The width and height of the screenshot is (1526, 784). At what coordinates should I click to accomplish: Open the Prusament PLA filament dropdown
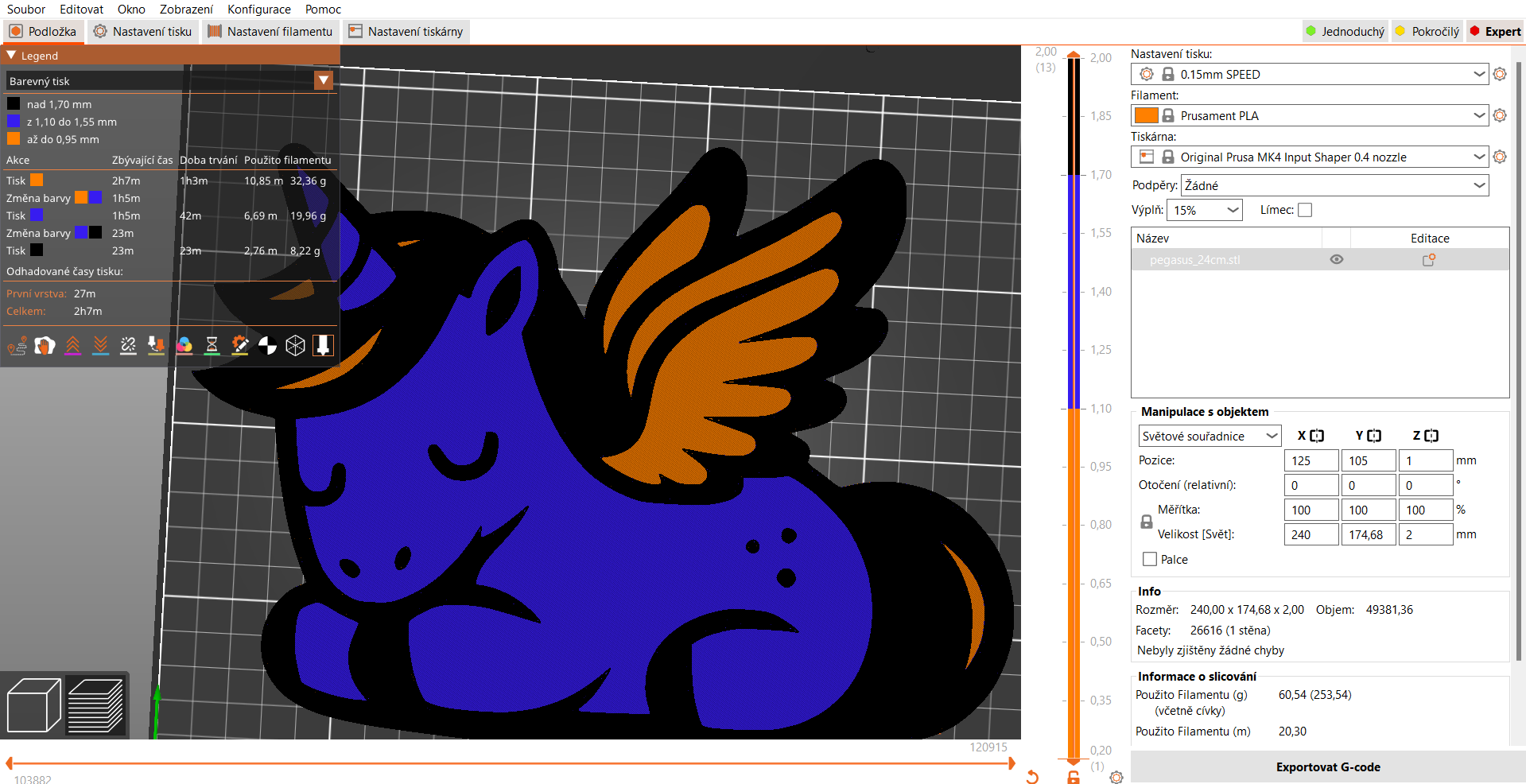1309,115
